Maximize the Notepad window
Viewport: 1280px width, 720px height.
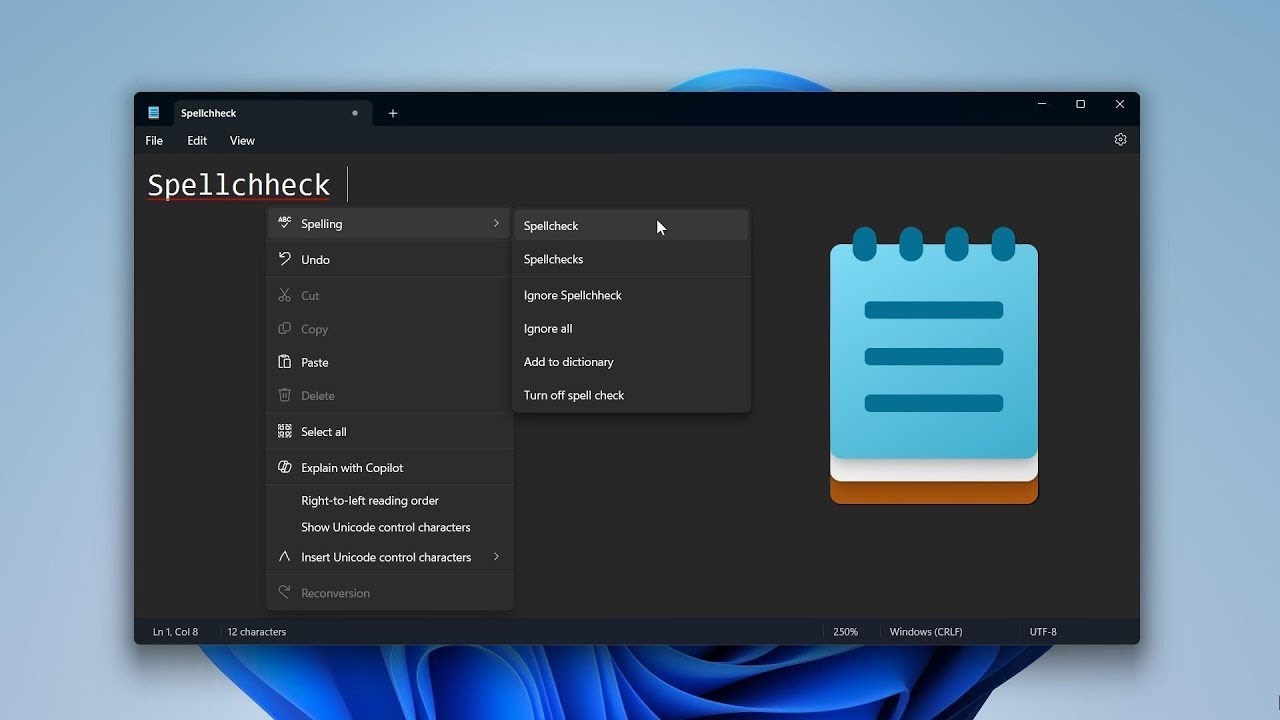click(x=1080, y=104)
